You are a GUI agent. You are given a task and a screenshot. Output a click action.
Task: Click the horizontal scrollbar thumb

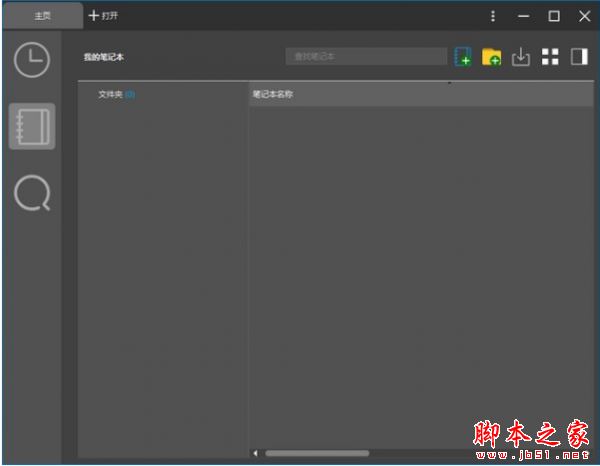[317, 453]
